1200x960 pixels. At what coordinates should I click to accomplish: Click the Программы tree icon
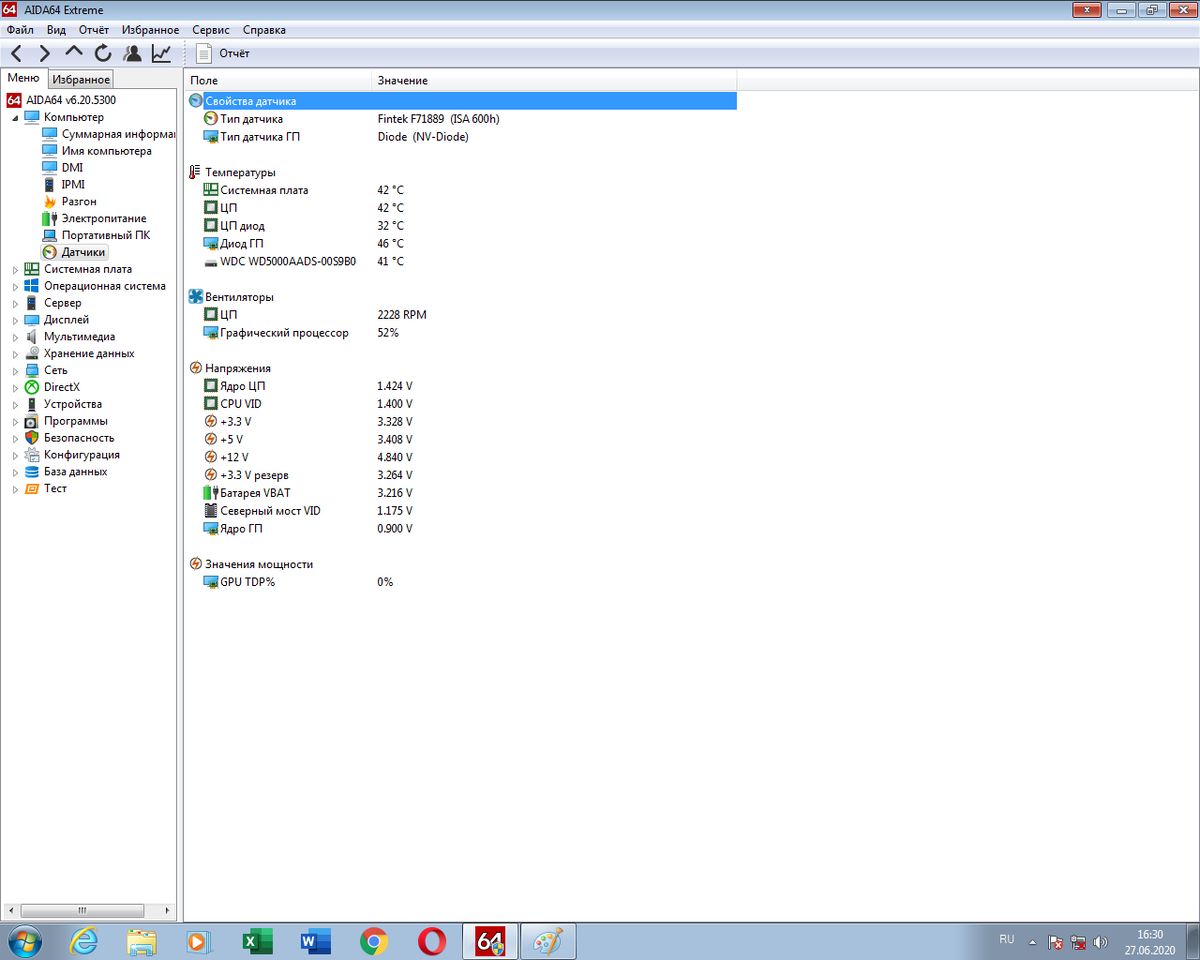click(32, 421)
